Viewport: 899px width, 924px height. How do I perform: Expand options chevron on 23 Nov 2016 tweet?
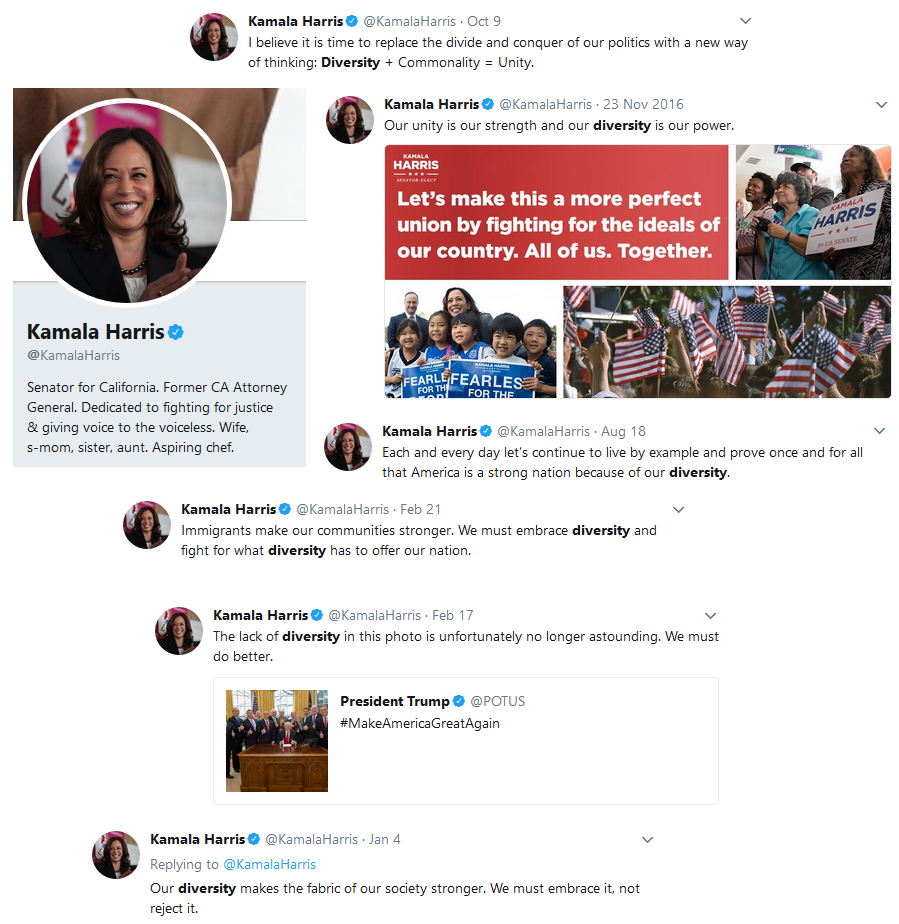pos(881,105)
